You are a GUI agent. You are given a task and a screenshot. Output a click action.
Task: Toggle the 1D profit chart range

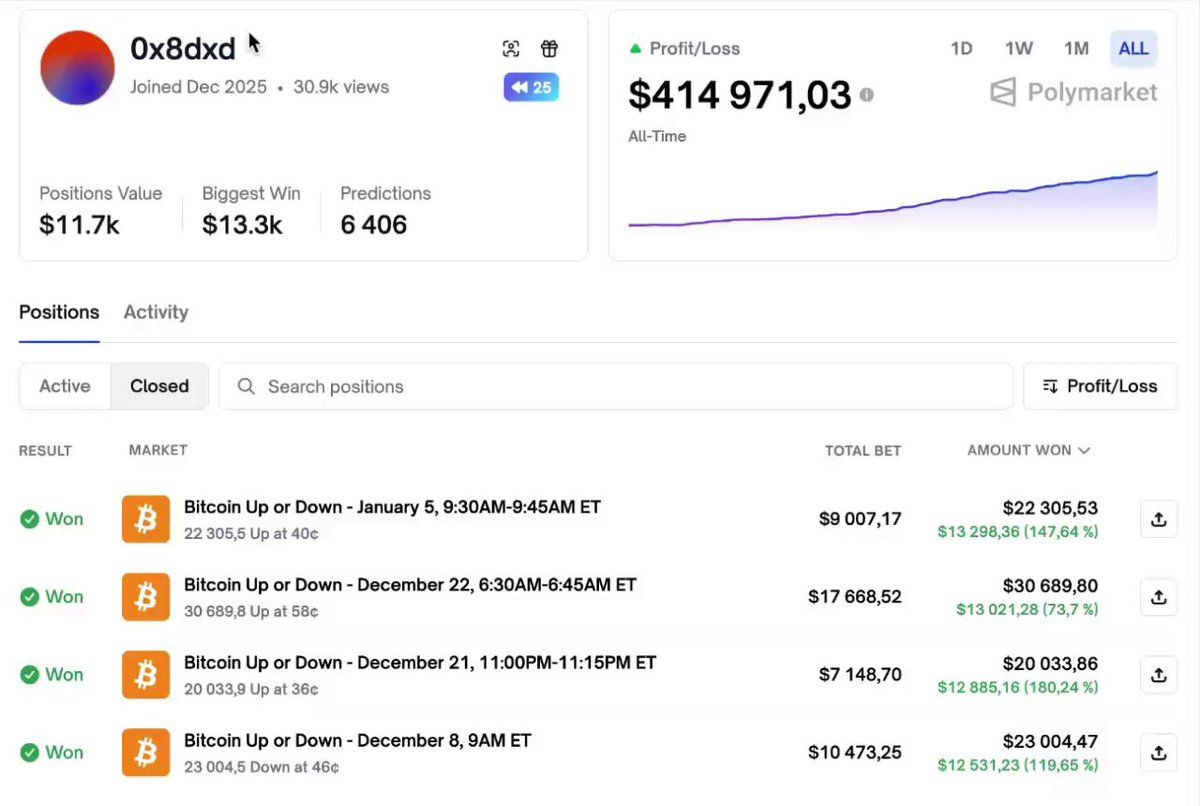(x=961, y=48)
